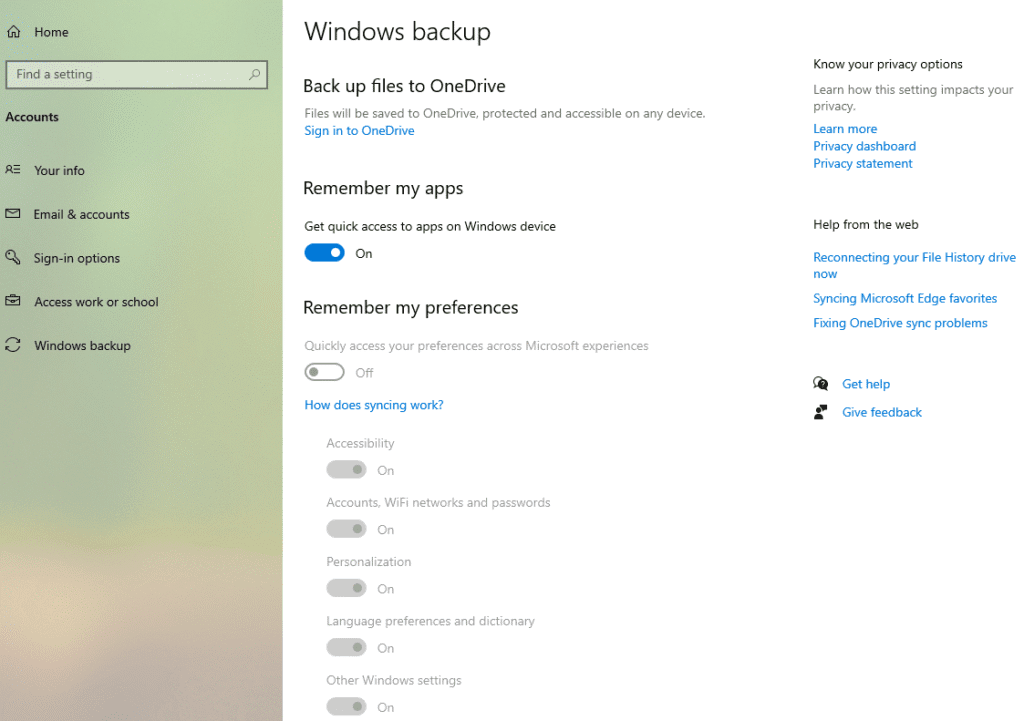The width and height of the screenshot is (1024, 721).
Task: Toggle Personalization syncing
Action: click(346, 588)
